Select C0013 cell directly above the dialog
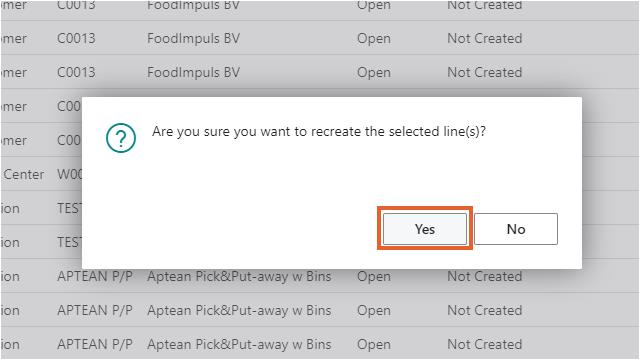This screenshot has height=360, width=640. point(76,72)
